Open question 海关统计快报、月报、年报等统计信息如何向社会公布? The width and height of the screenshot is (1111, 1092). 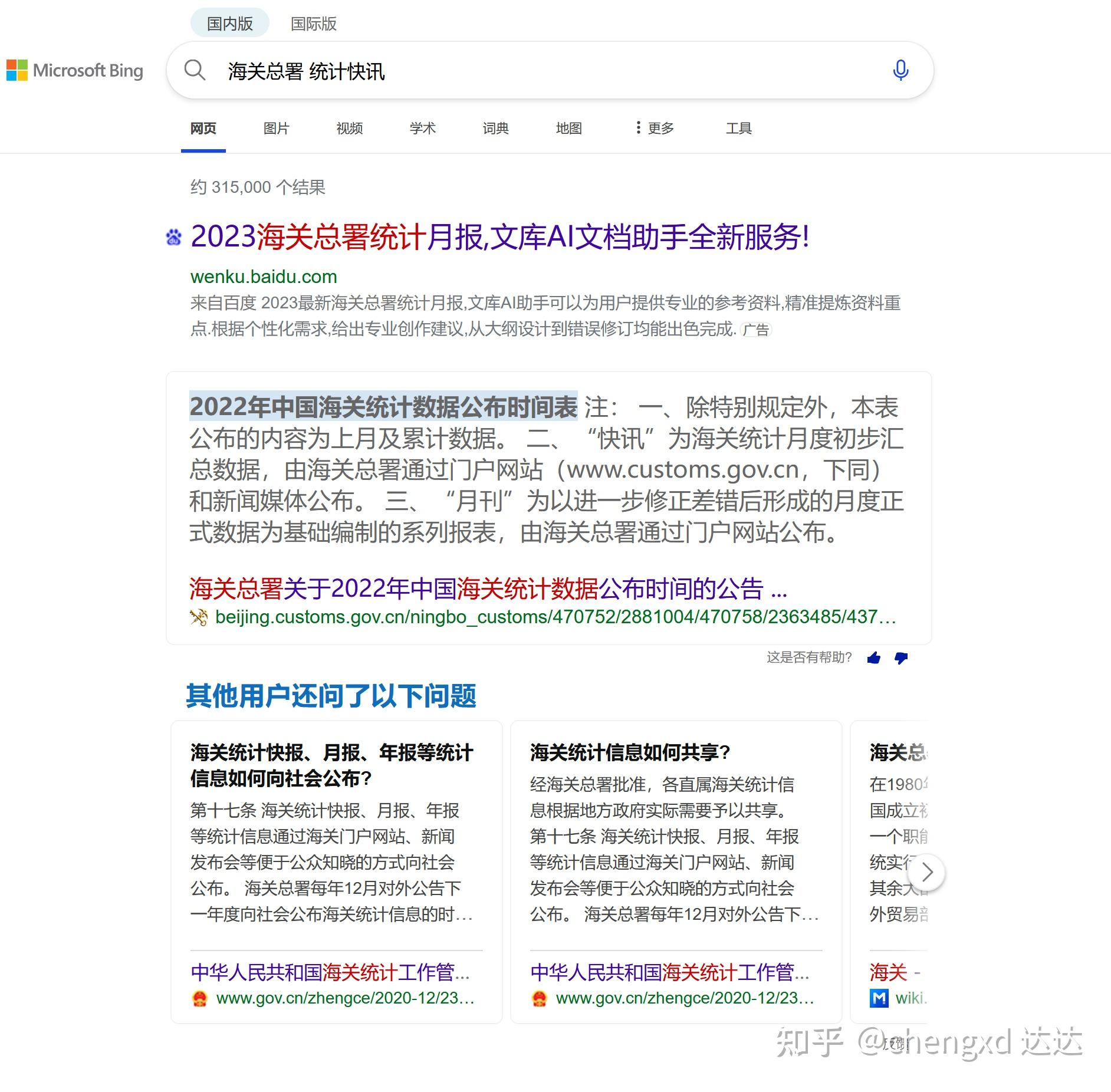pyautogui.click(x=331, y=765)
